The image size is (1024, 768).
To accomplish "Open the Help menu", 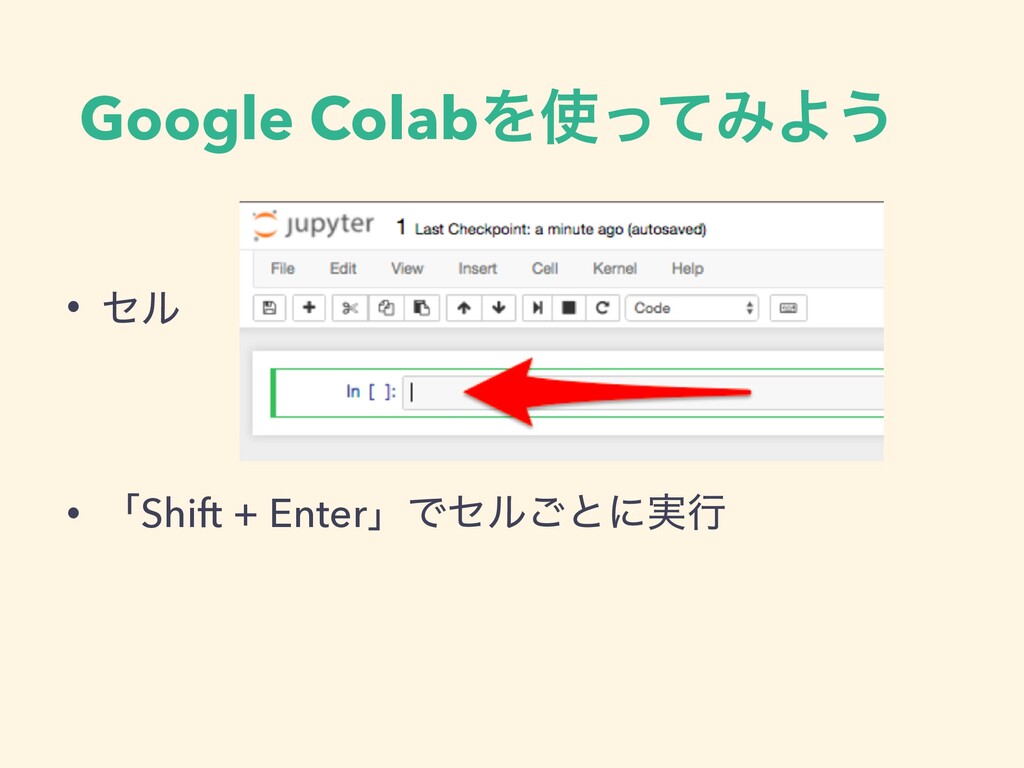I will pos(688,268).
